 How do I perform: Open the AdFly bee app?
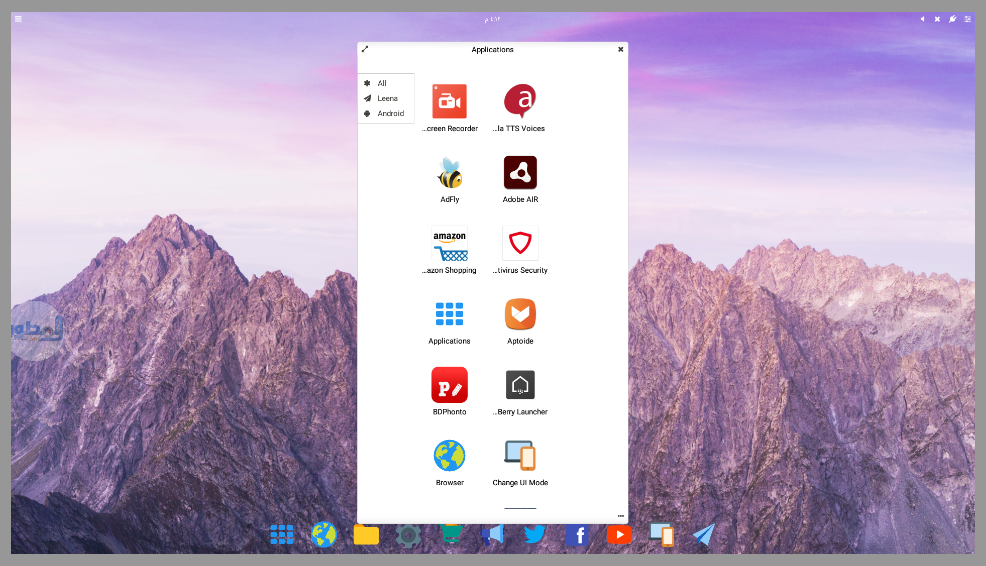[450, 173]
